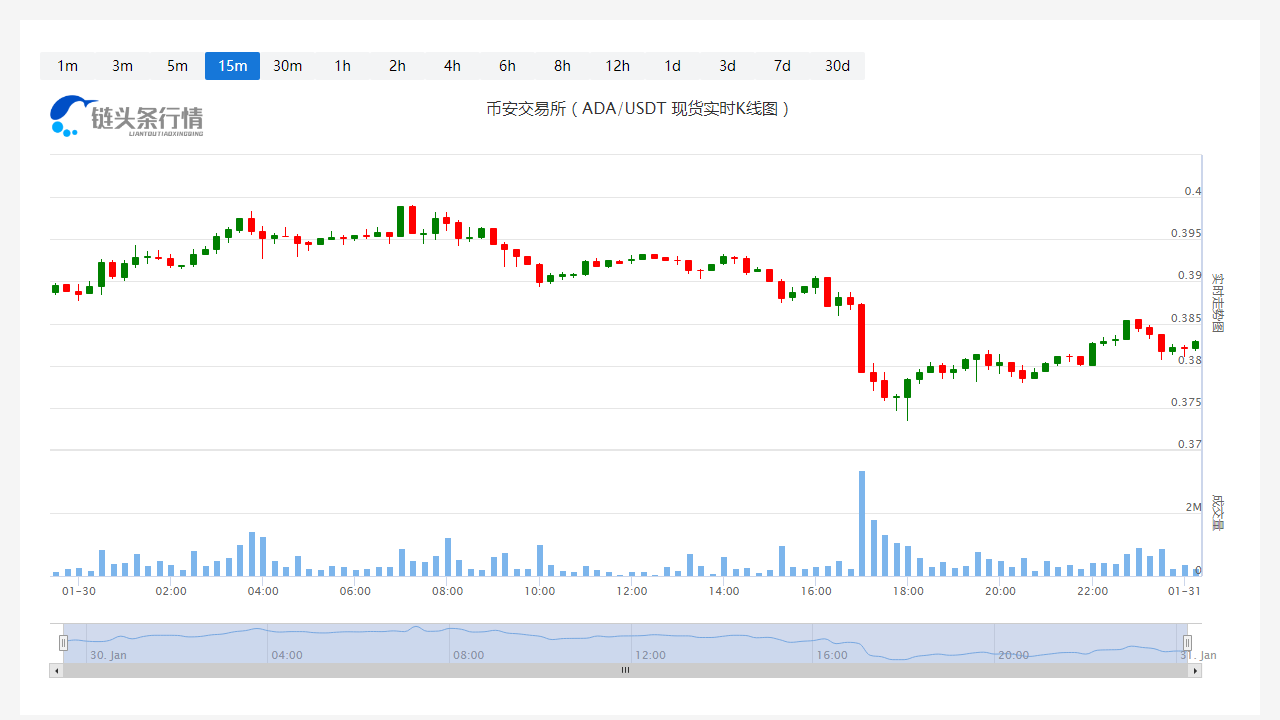The image size is (1280, 720).
Task: Select the 1d daily interval tab
Action: tap(672, 66)
